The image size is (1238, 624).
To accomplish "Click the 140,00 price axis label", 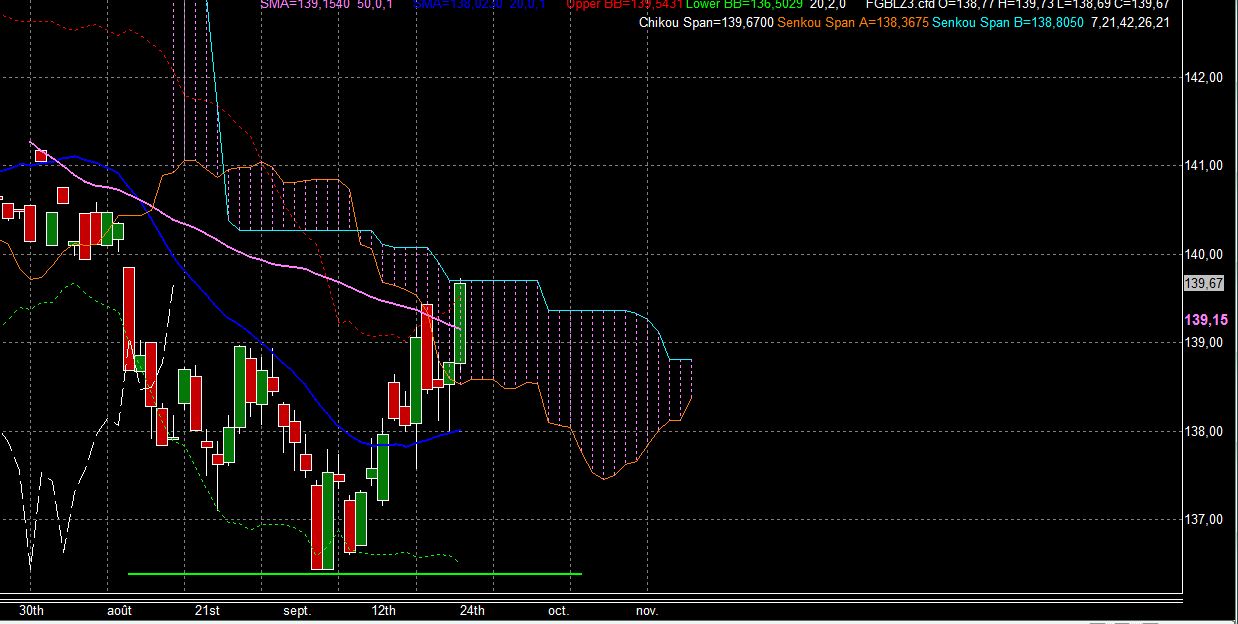I will 1203,254.
